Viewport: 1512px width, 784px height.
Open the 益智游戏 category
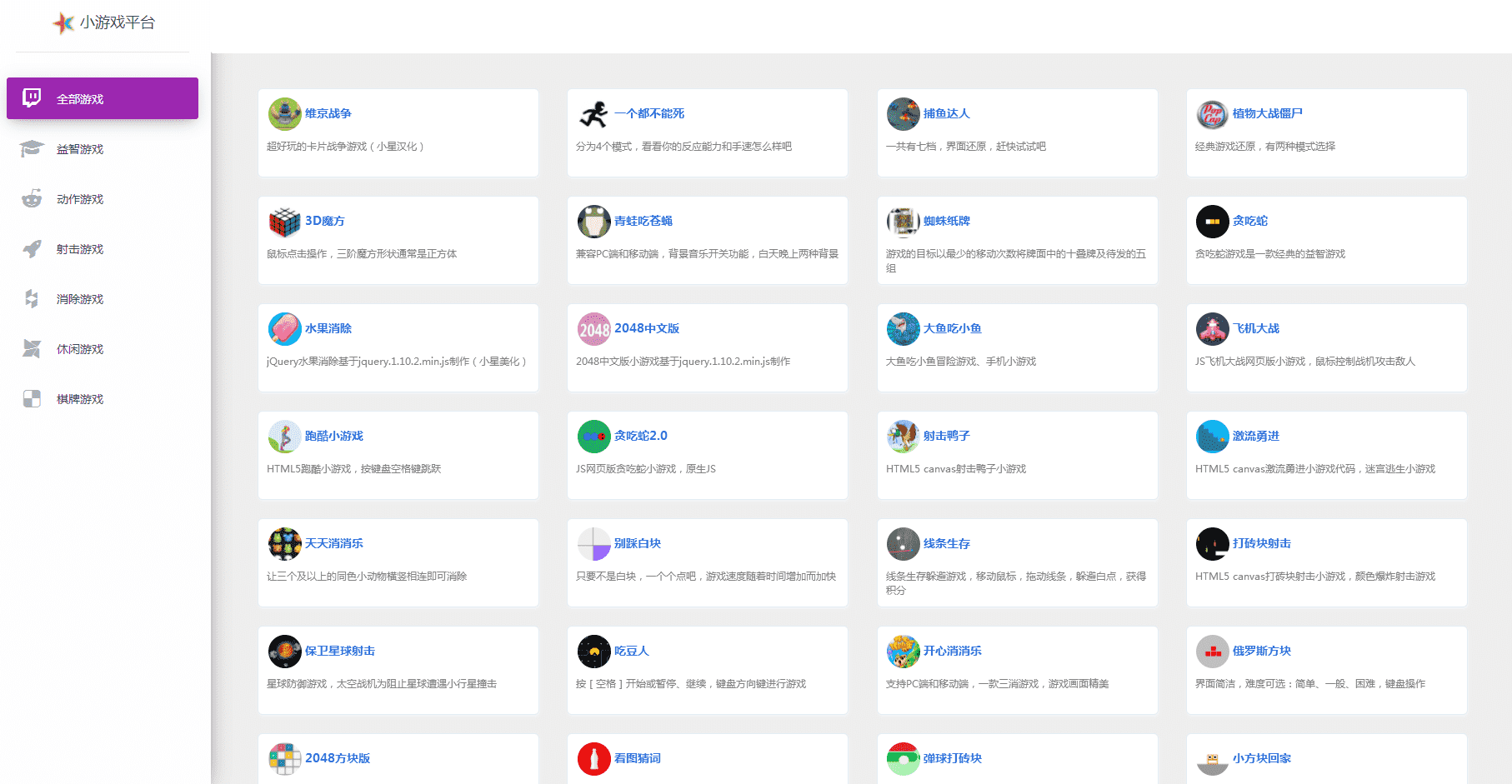click(x=103, y=149)
